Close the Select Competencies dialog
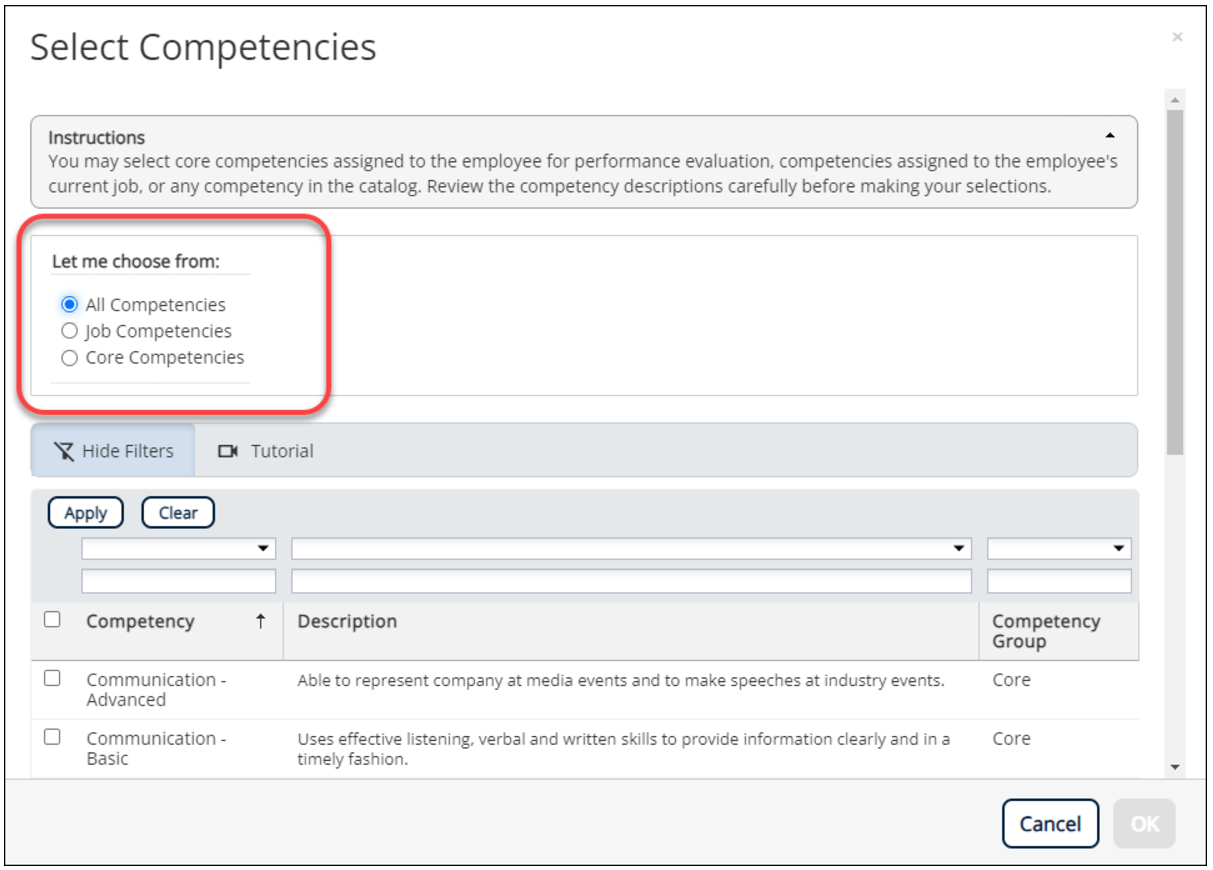The height and width of the screenshot is (870, 1213). (x=1177, y=37)
